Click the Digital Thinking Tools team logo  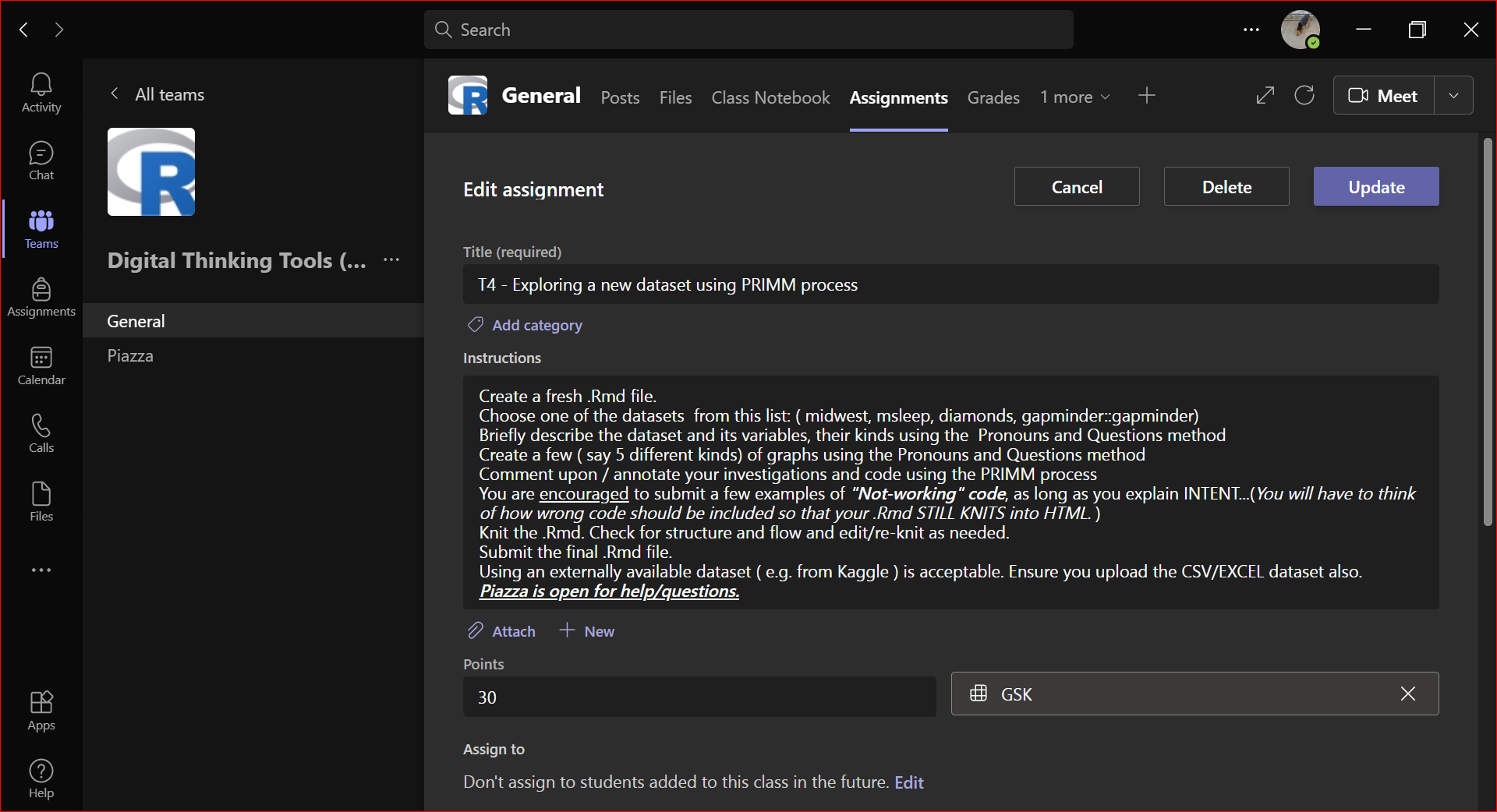coord(151,171)
